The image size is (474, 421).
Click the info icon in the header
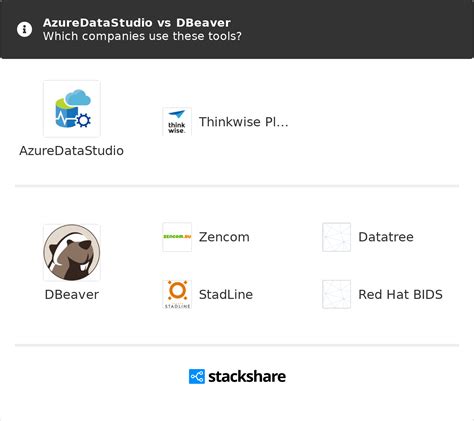coord(24,29)
